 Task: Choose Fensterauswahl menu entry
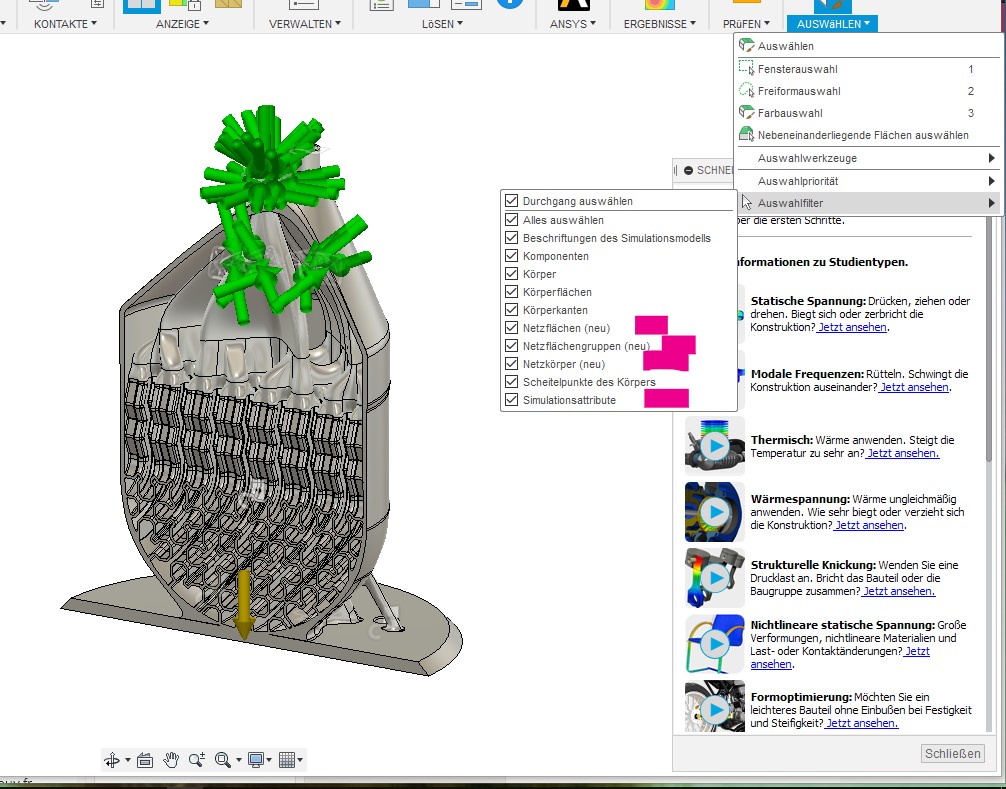(869, 69)
